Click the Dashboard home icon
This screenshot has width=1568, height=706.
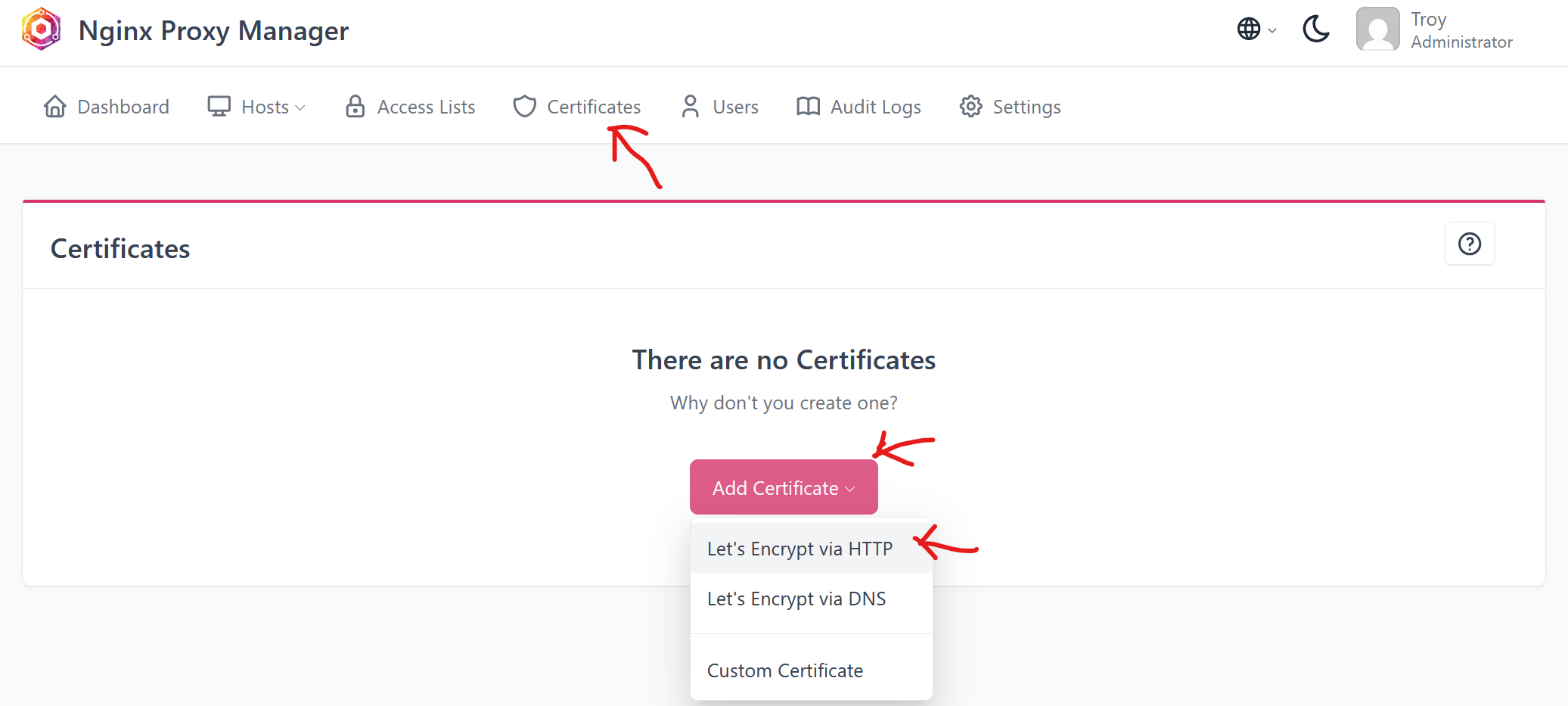coord(55,107)
